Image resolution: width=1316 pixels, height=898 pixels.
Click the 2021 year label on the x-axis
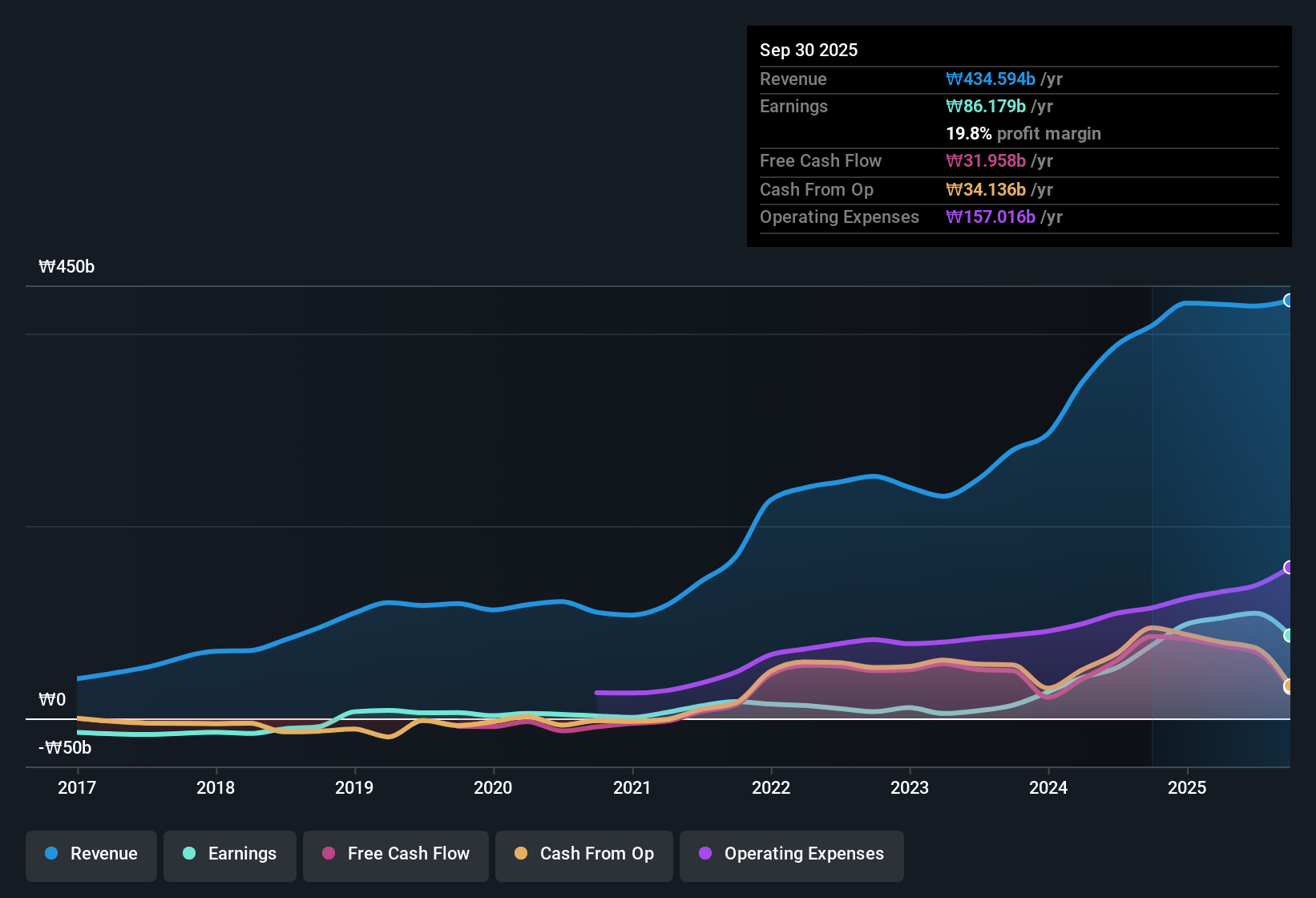[x=632, y=788]
